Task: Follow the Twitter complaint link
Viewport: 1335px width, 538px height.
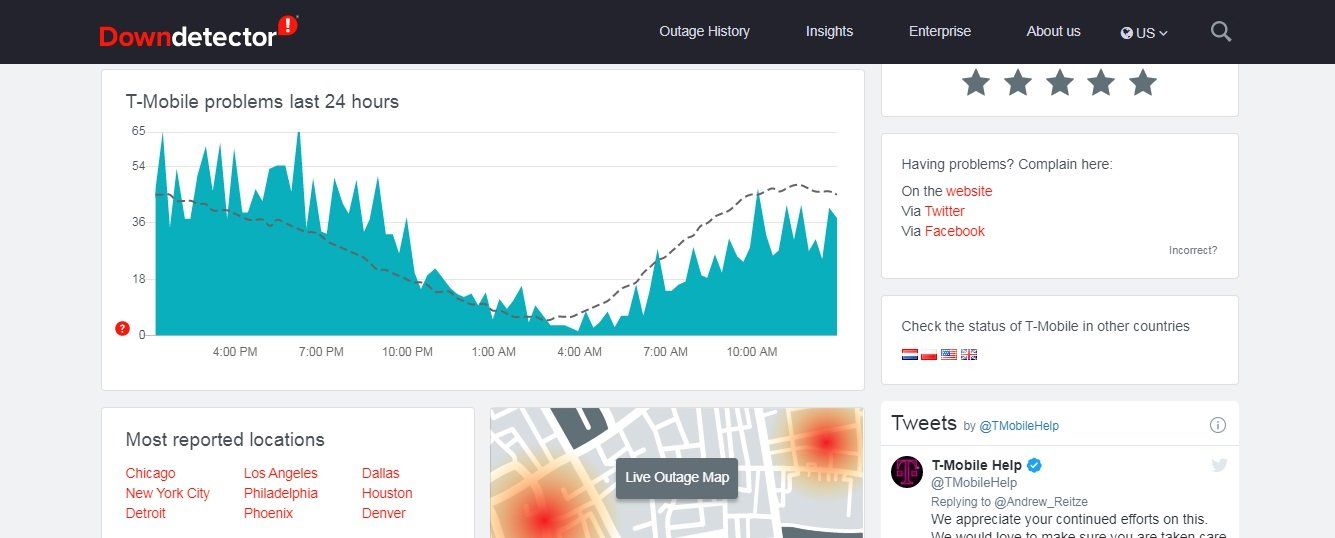Action: point(944,211)
